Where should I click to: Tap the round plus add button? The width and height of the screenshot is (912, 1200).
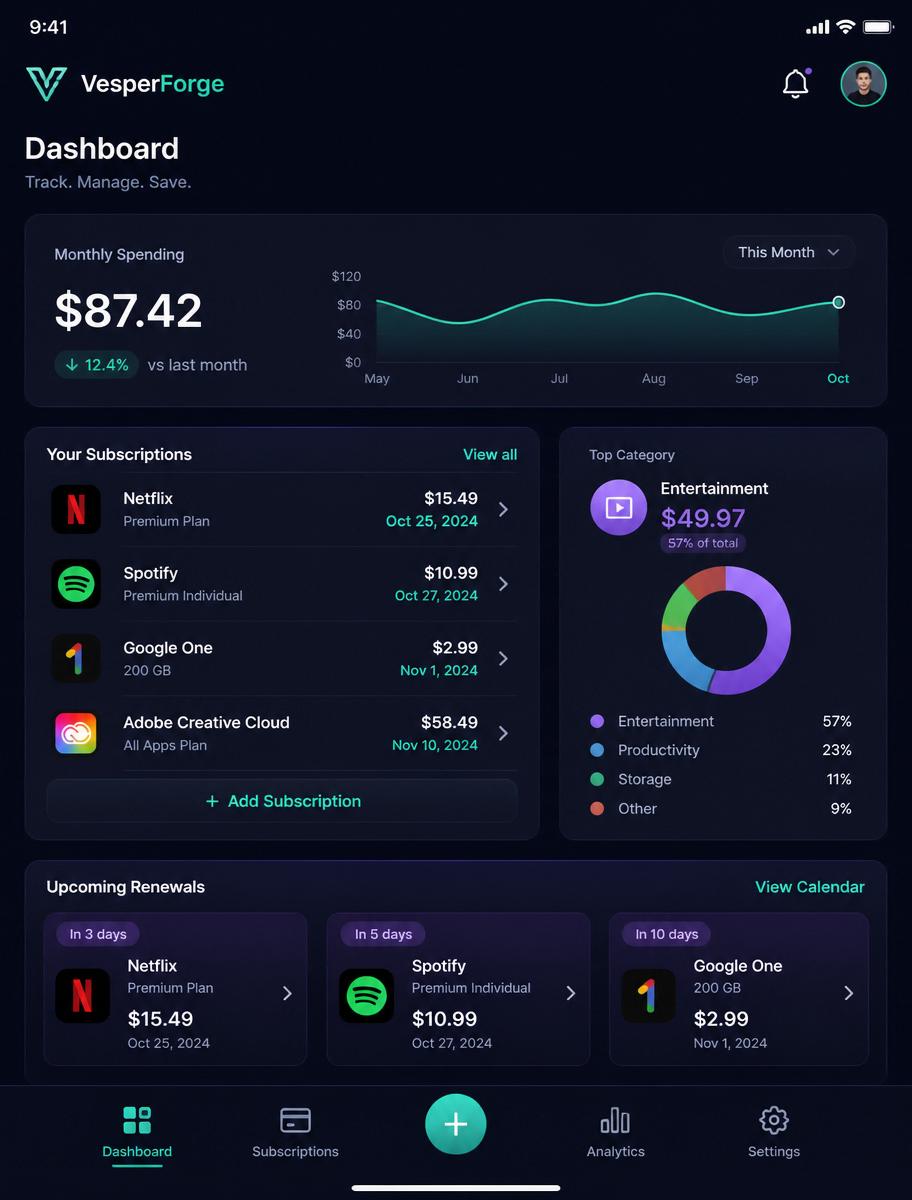pyautogui.click(x=455, y=1124)
